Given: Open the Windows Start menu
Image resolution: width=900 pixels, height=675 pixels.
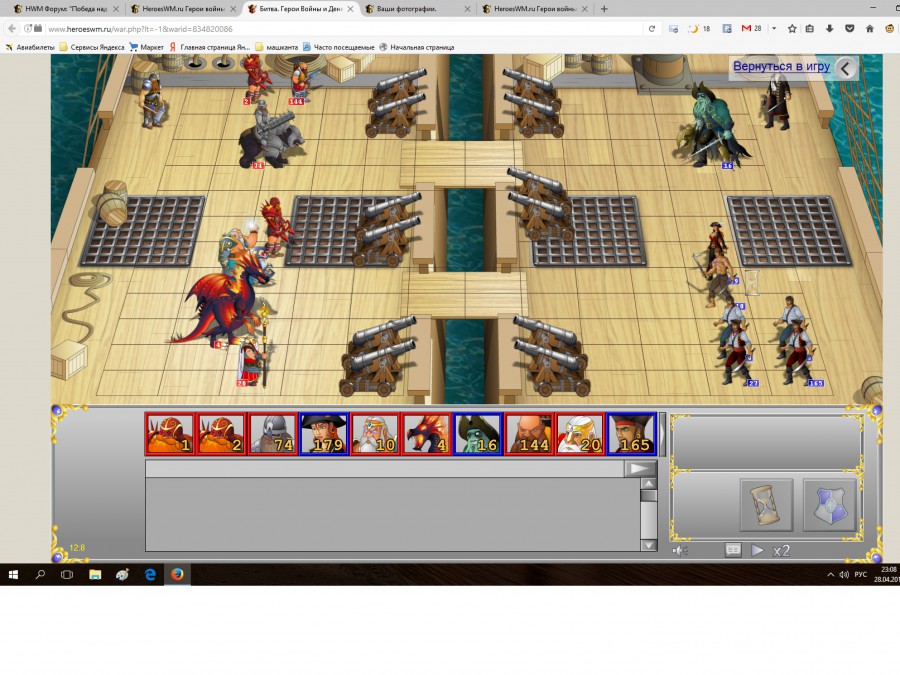Looking at the screenshot, I should coord(13,575).
